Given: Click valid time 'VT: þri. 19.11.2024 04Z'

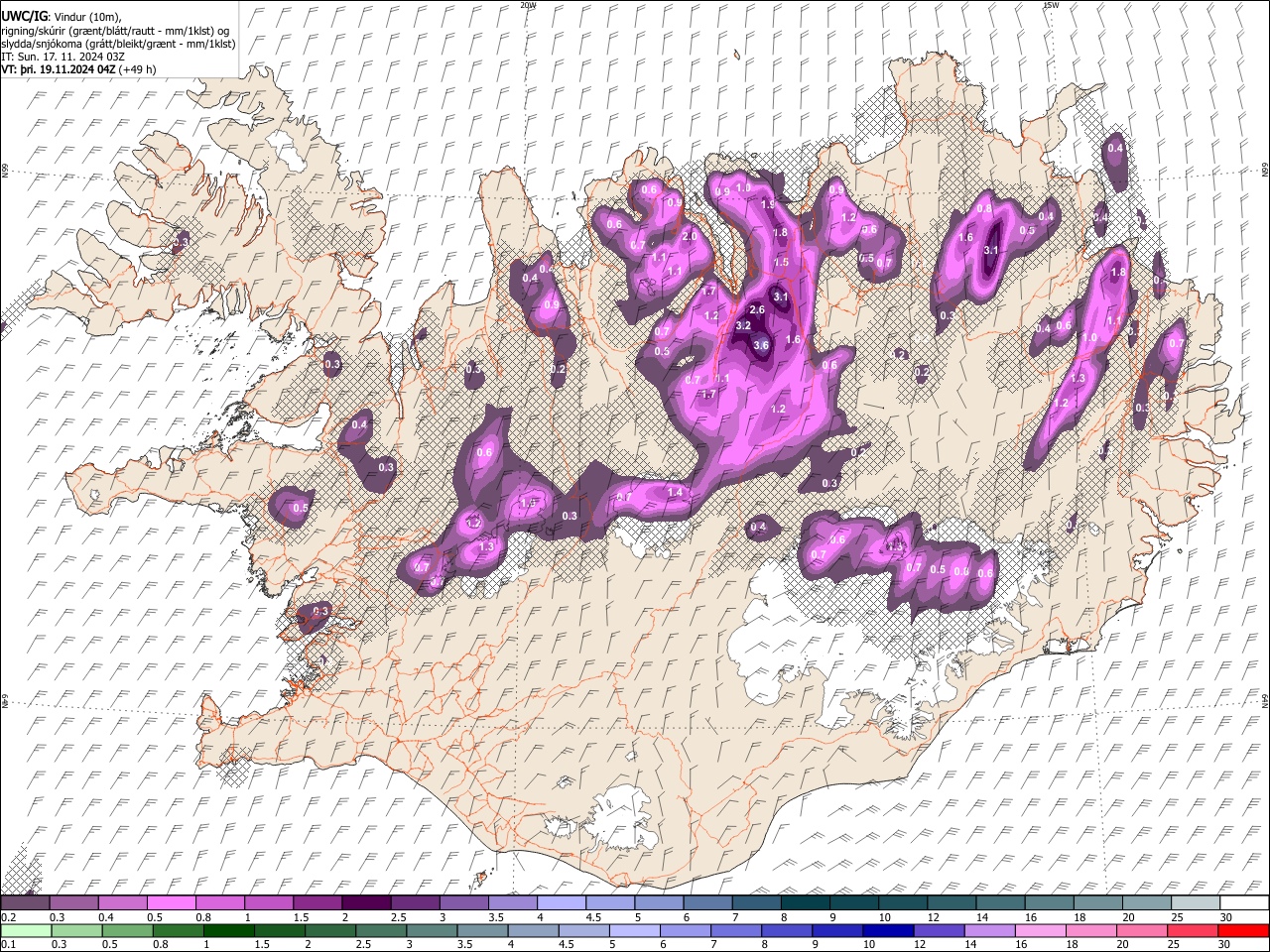Looking at the screenshot, I should pyautogui.click(x=60, y=69).
